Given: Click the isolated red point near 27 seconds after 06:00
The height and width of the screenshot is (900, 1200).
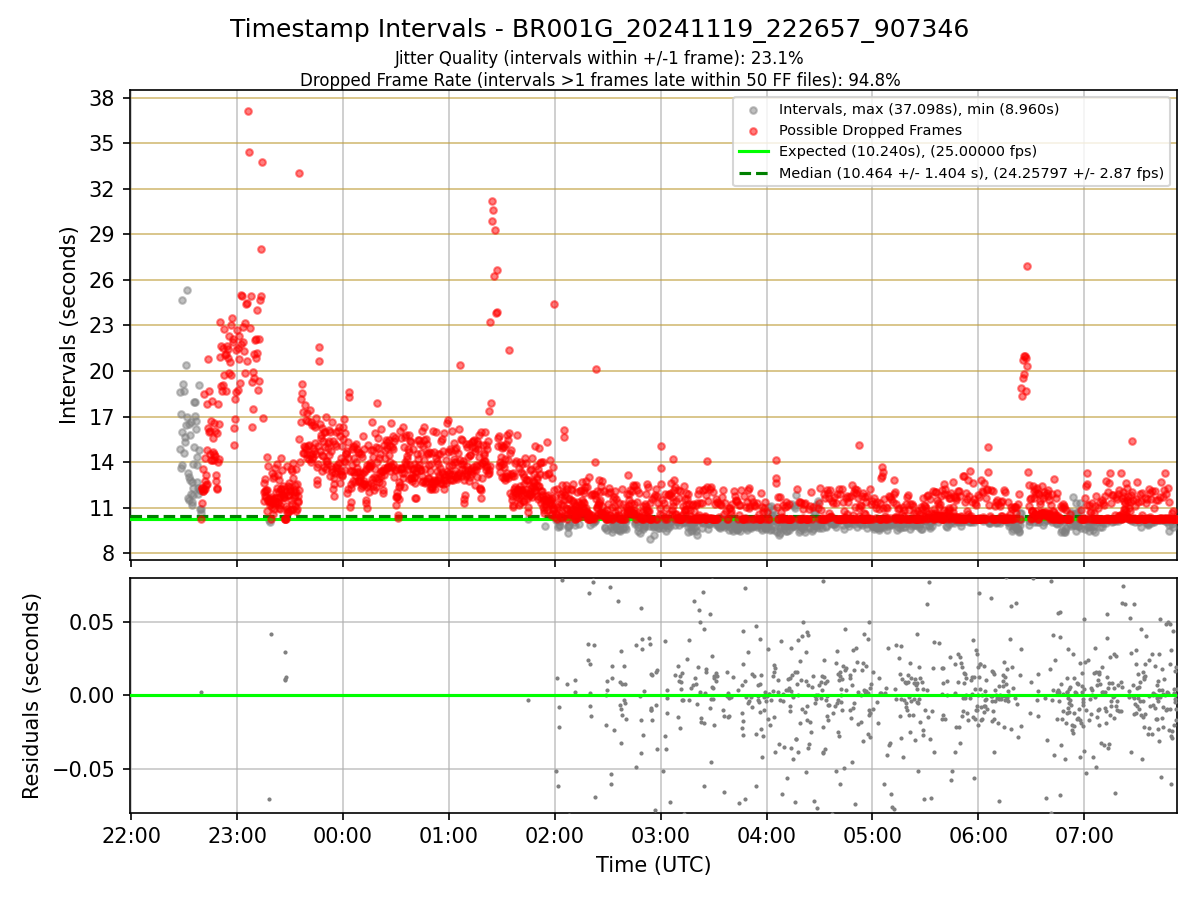Looking at the screenshot, I should click(1027, 266).
